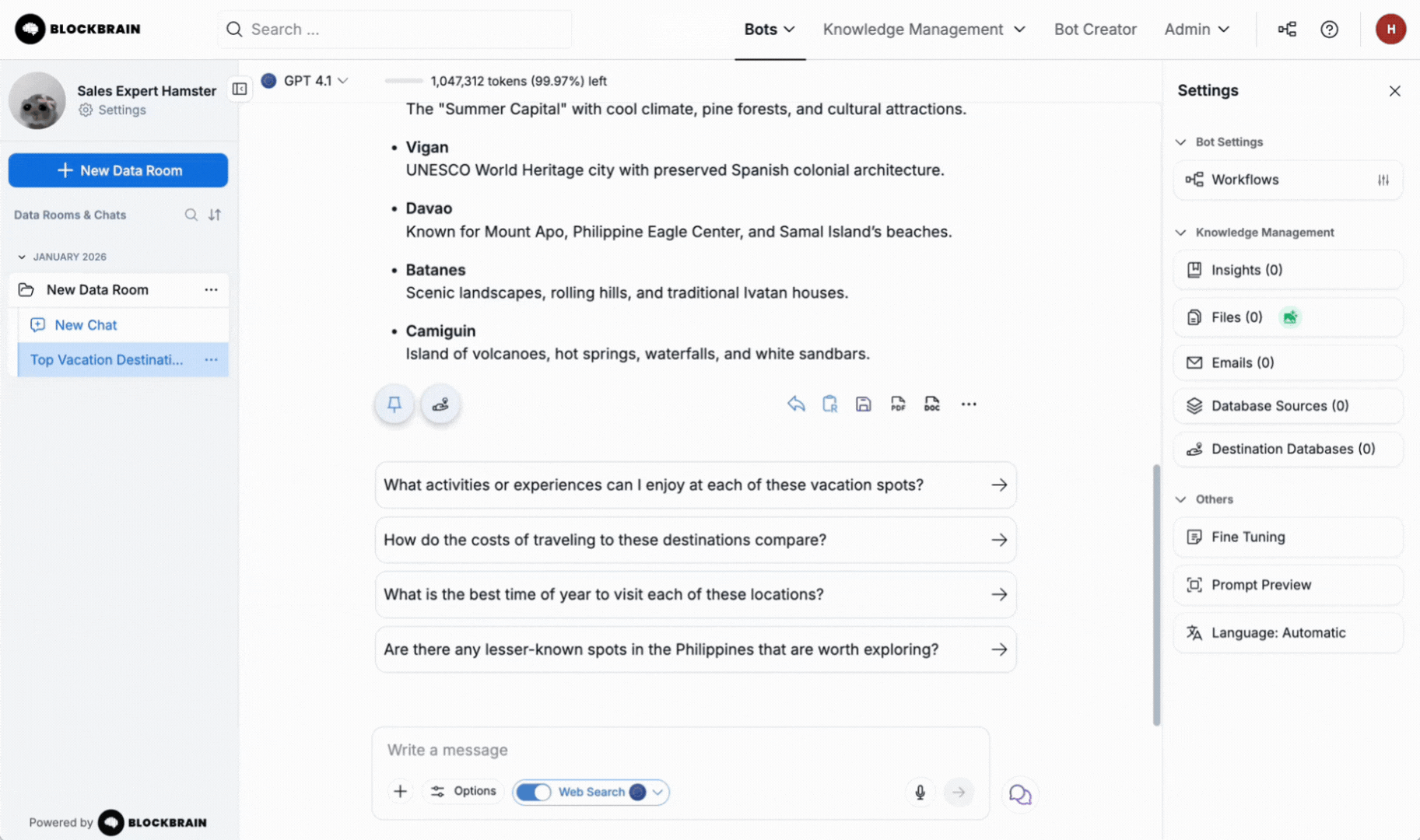The width and height of the screenshot is (1420, 840).
Task: Click the save response icon
Action: [x=863, y=404]
